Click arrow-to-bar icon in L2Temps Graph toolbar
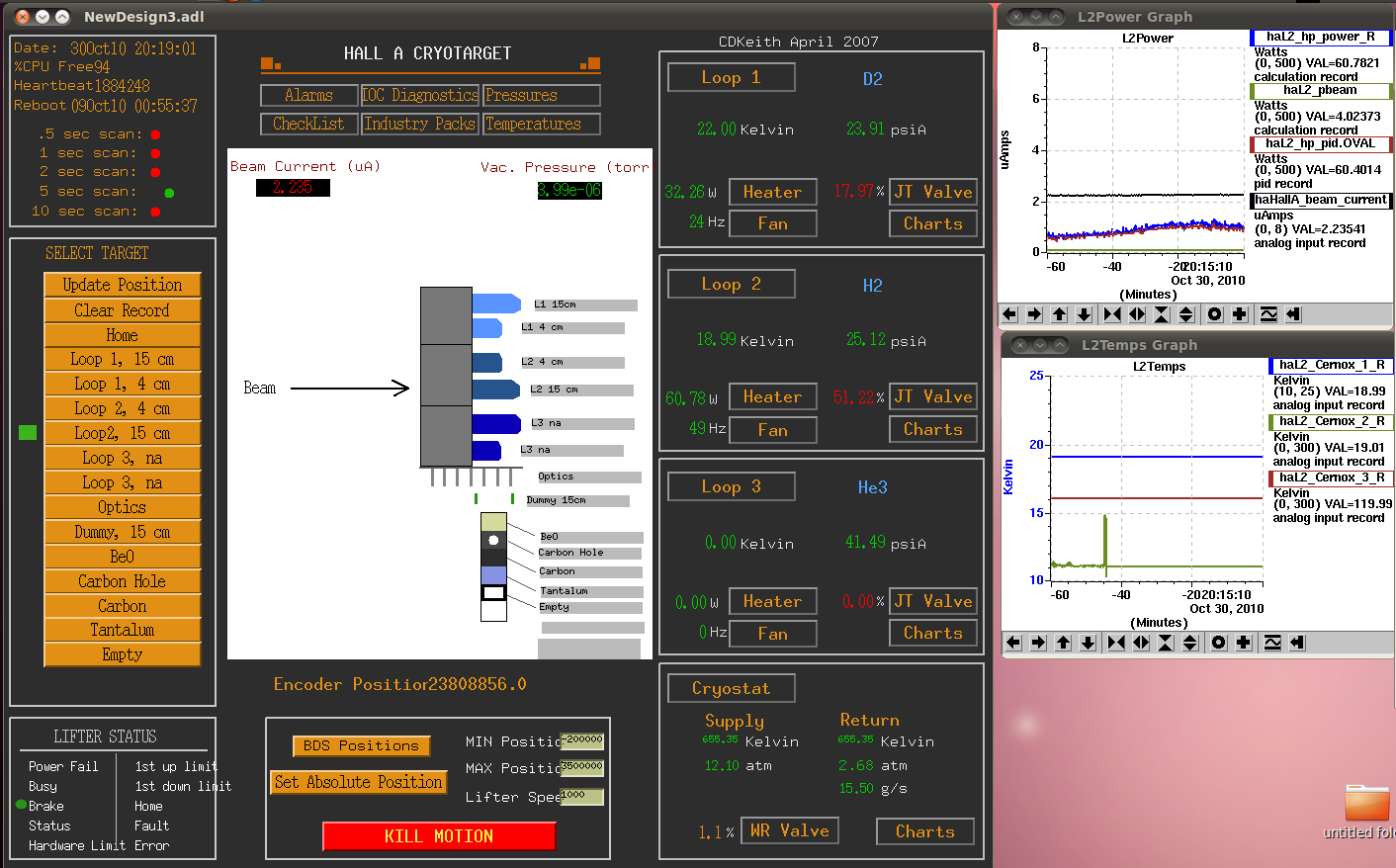Image resolution: width=1396 pixels, height=868 pixels. [1297, 643]
